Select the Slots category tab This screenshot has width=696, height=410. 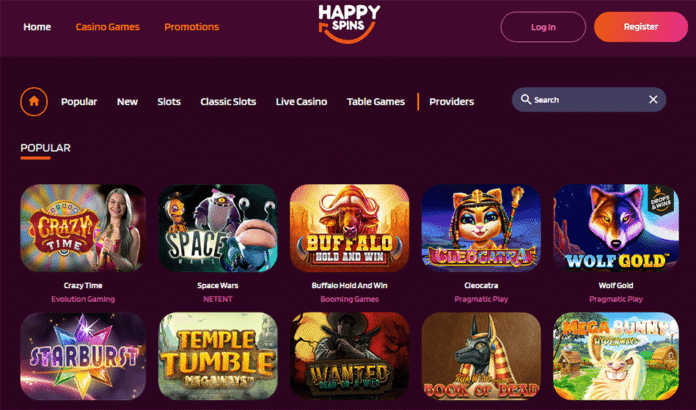tap(169, 102)
